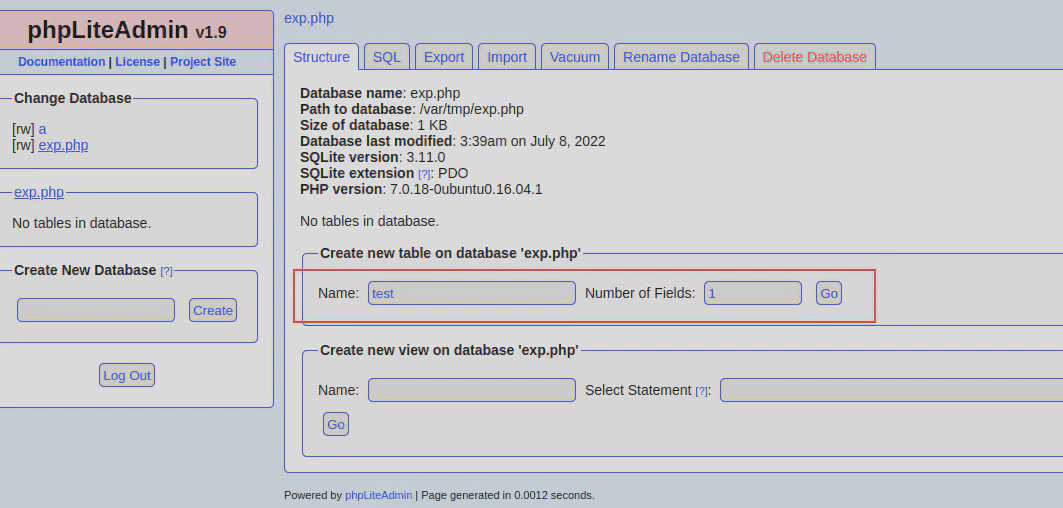Open the Documentation link
The width and height of the screenshot is (1063, 508).
[61, 62]
